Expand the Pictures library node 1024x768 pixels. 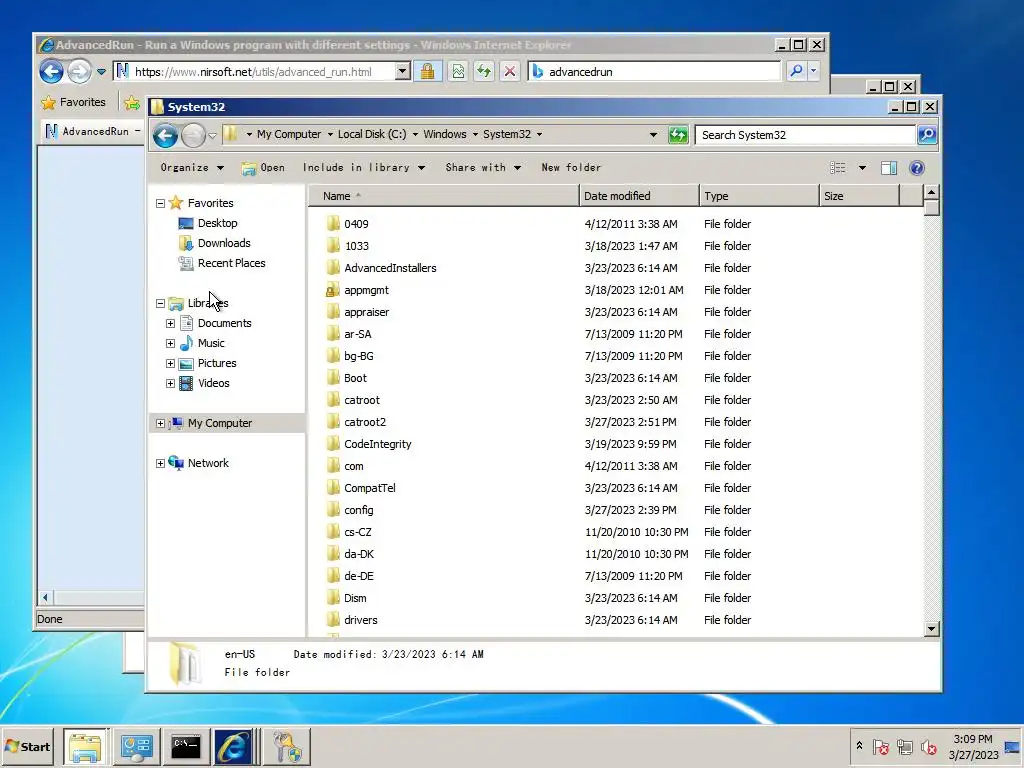click(x=170, y=364)
